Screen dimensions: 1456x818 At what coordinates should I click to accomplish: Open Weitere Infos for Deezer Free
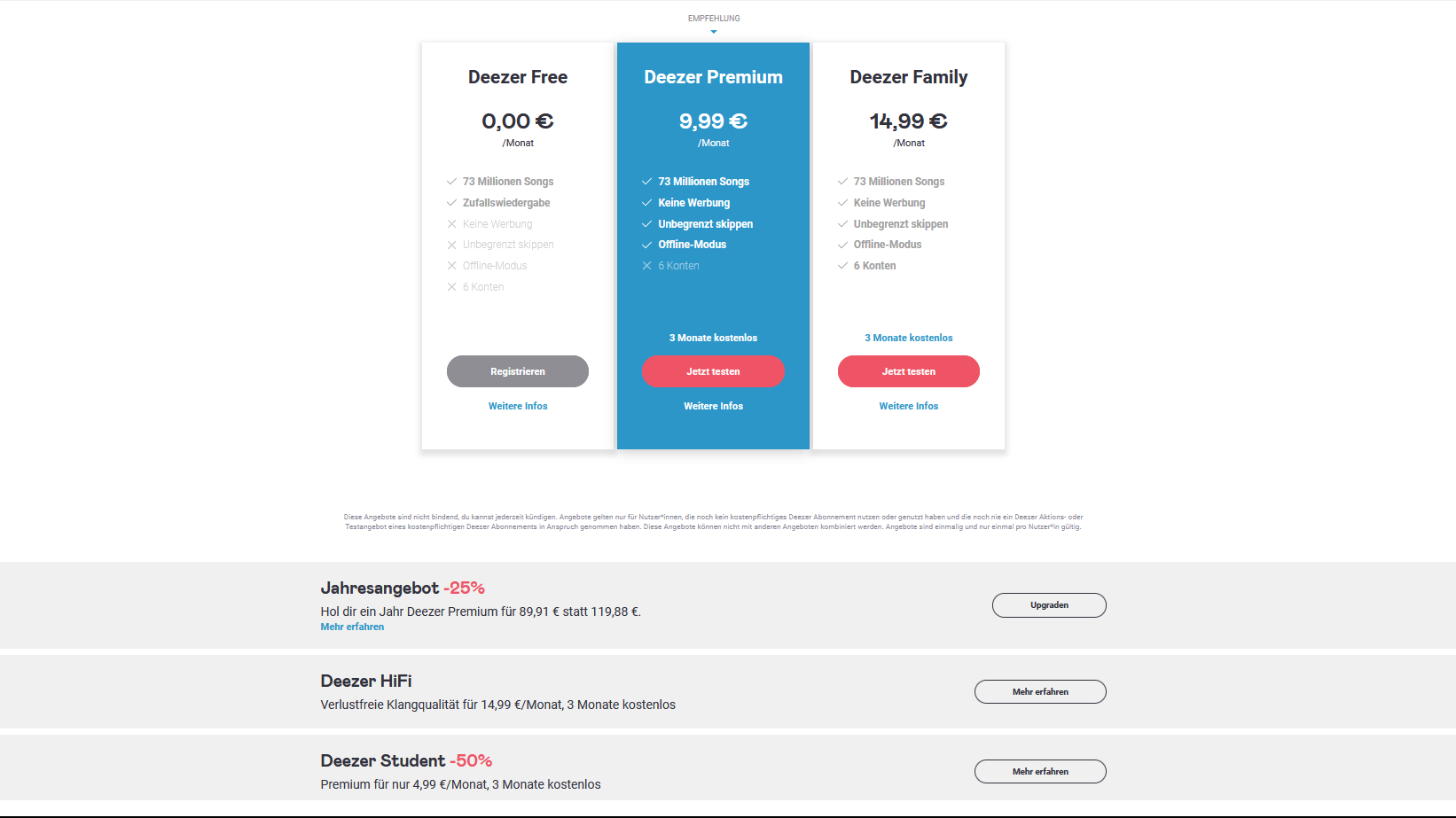(518, 406)
